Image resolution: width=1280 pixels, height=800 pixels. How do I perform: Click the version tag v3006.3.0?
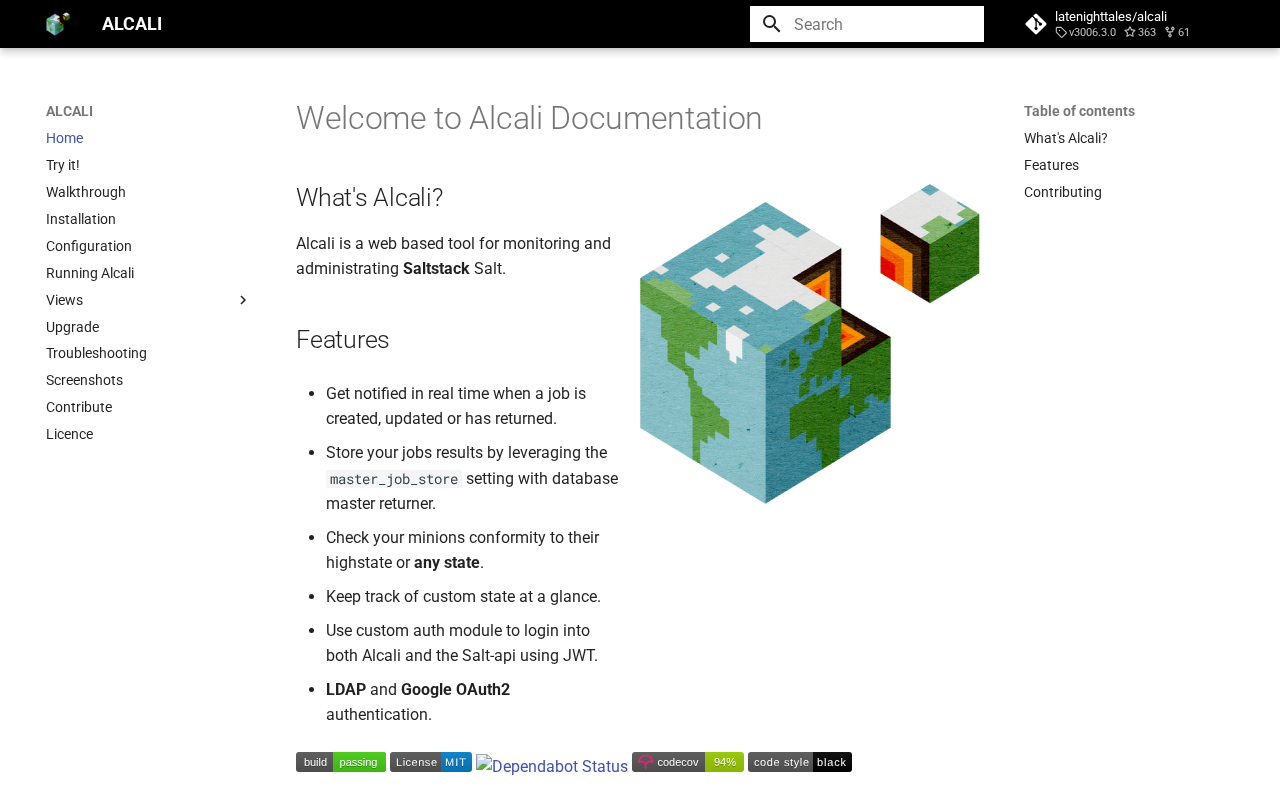[1086, 32]
